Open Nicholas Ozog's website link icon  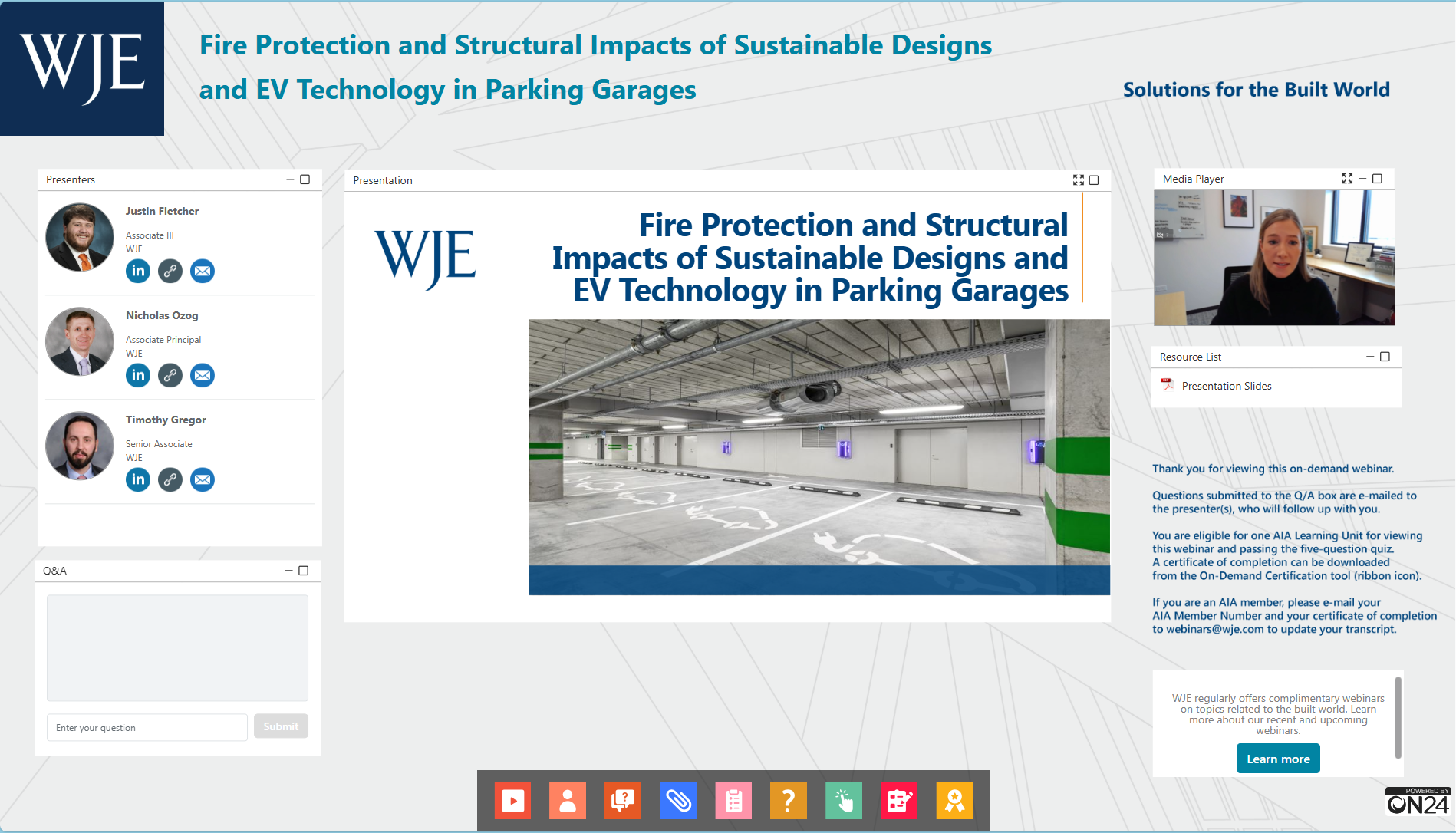tap(170, 375)
